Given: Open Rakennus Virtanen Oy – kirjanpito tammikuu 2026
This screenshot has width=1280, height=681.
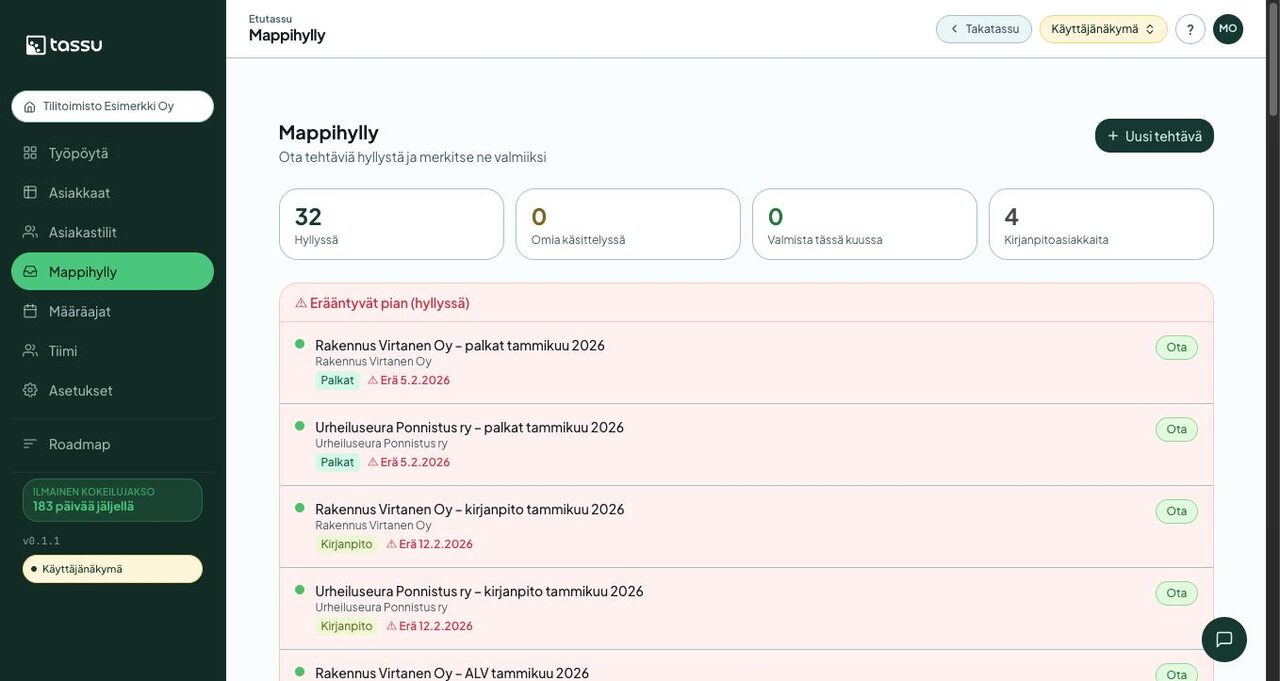Looking at the screenshot, I should click(469, 509).
